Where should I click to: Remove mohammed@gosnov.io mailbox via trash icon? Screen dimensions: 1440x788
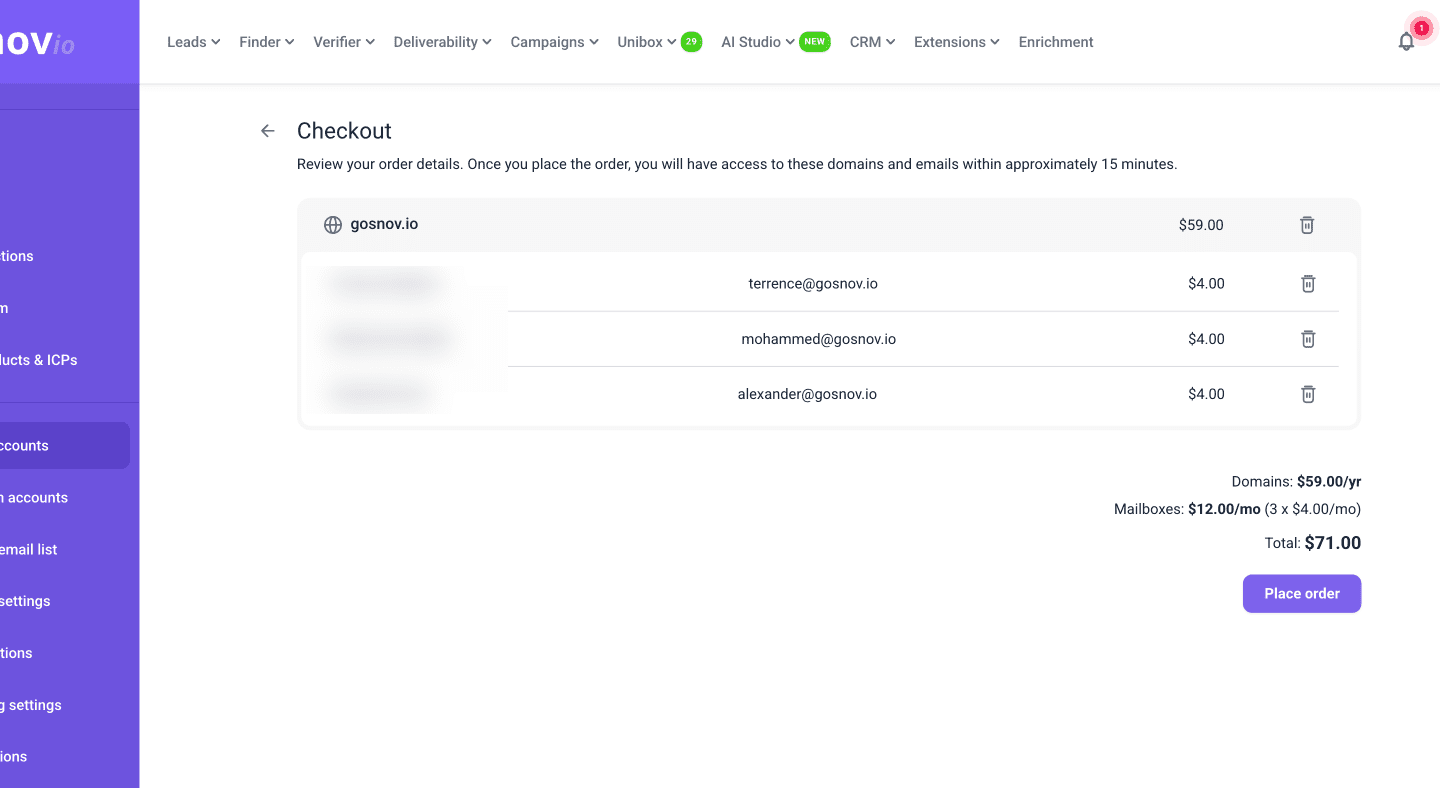coord(1307,339)
